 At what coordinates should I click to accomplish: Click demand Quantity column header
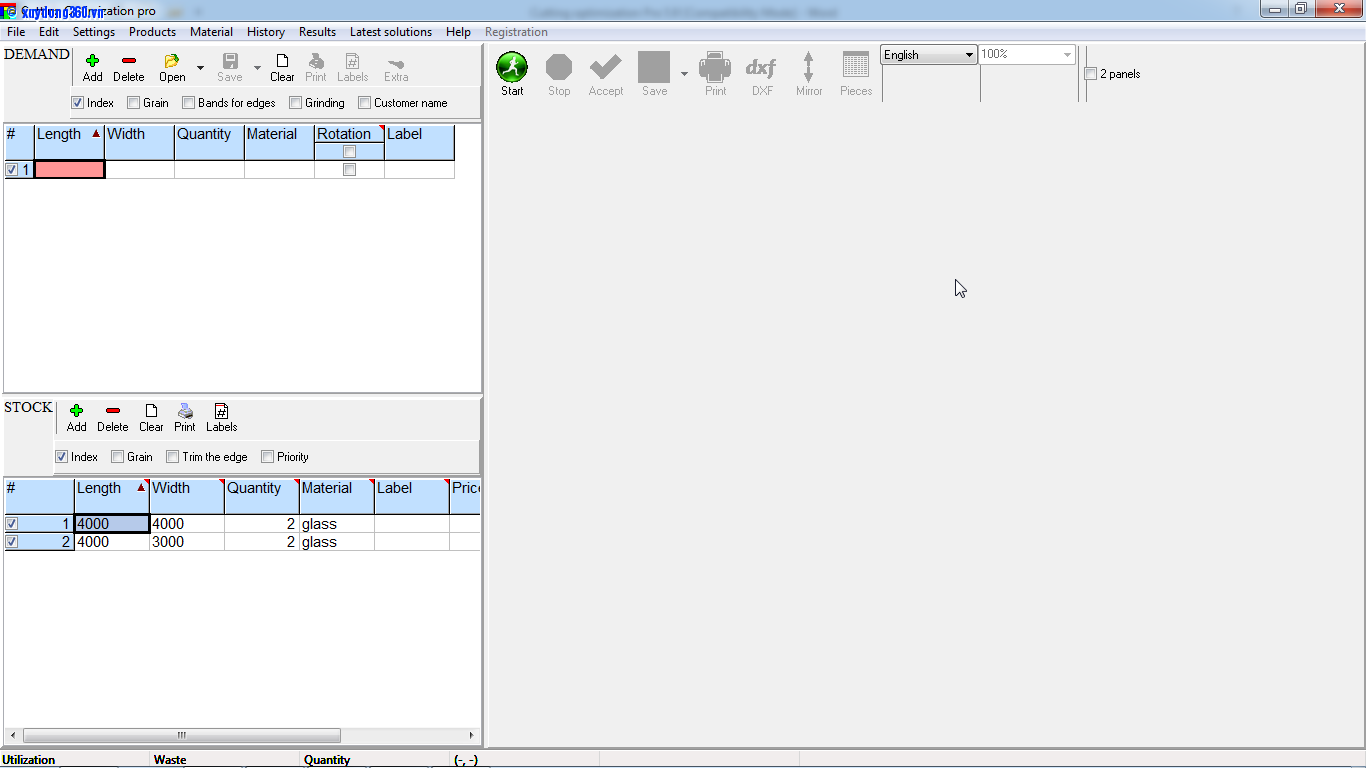click(x=209, y=142)
